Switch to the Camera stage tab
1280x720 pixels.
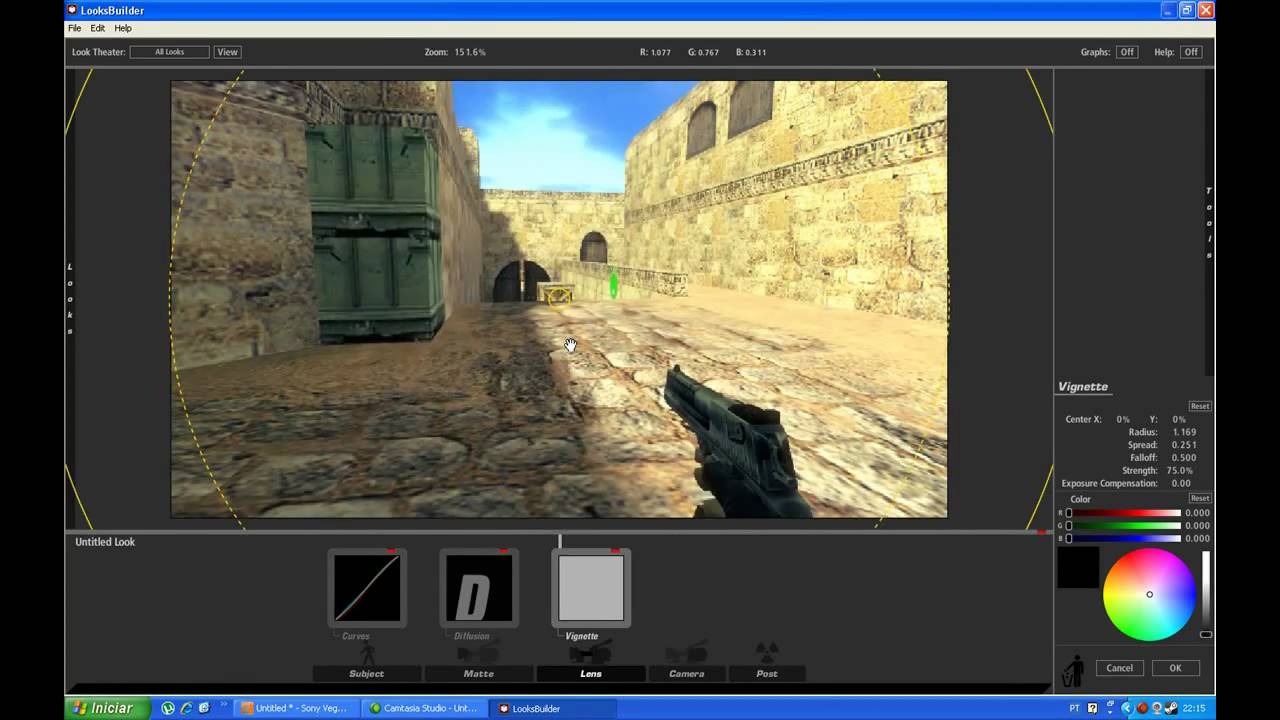point(687,674)
